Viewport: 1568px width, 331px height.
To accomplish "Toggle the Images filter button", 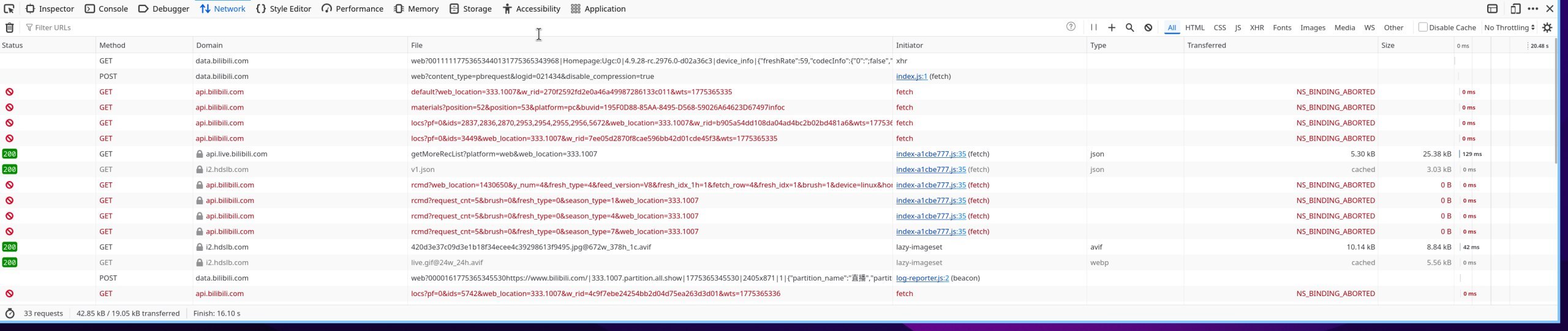I will coord(1313,28).
